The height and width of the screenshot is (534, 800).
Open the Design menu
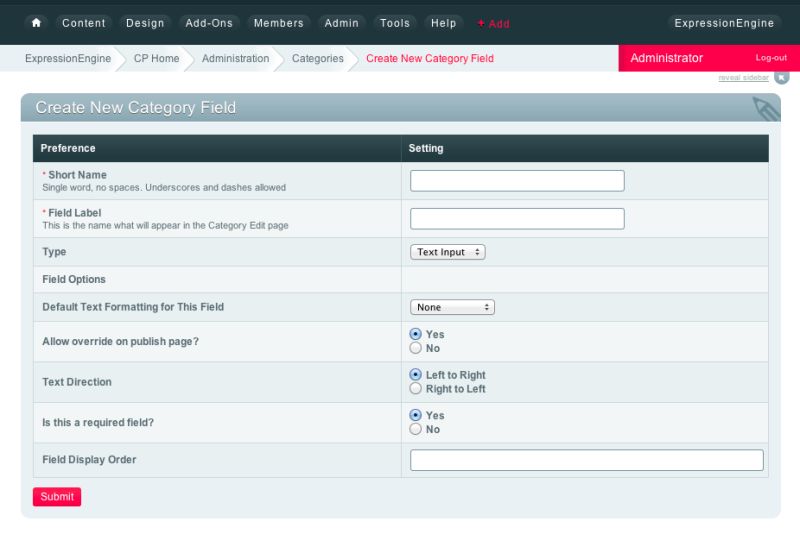coord(145,23)
